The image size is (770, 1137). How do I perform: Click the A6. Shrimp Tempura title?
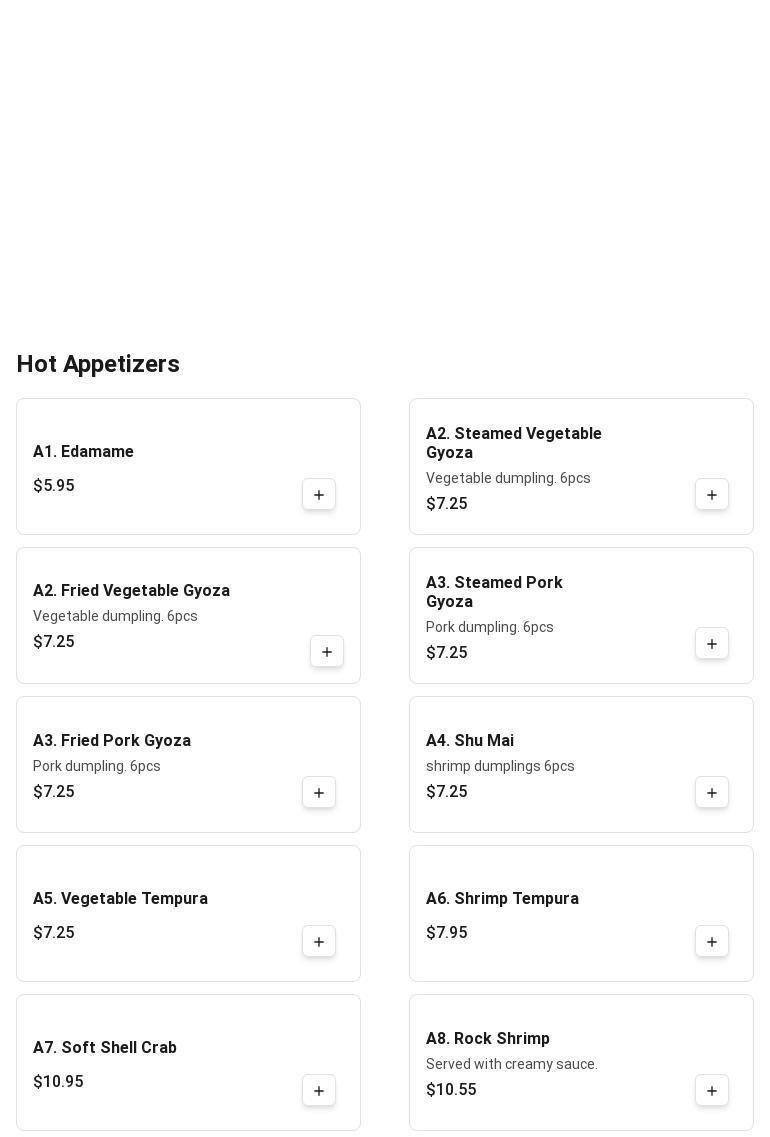point(502,899)
